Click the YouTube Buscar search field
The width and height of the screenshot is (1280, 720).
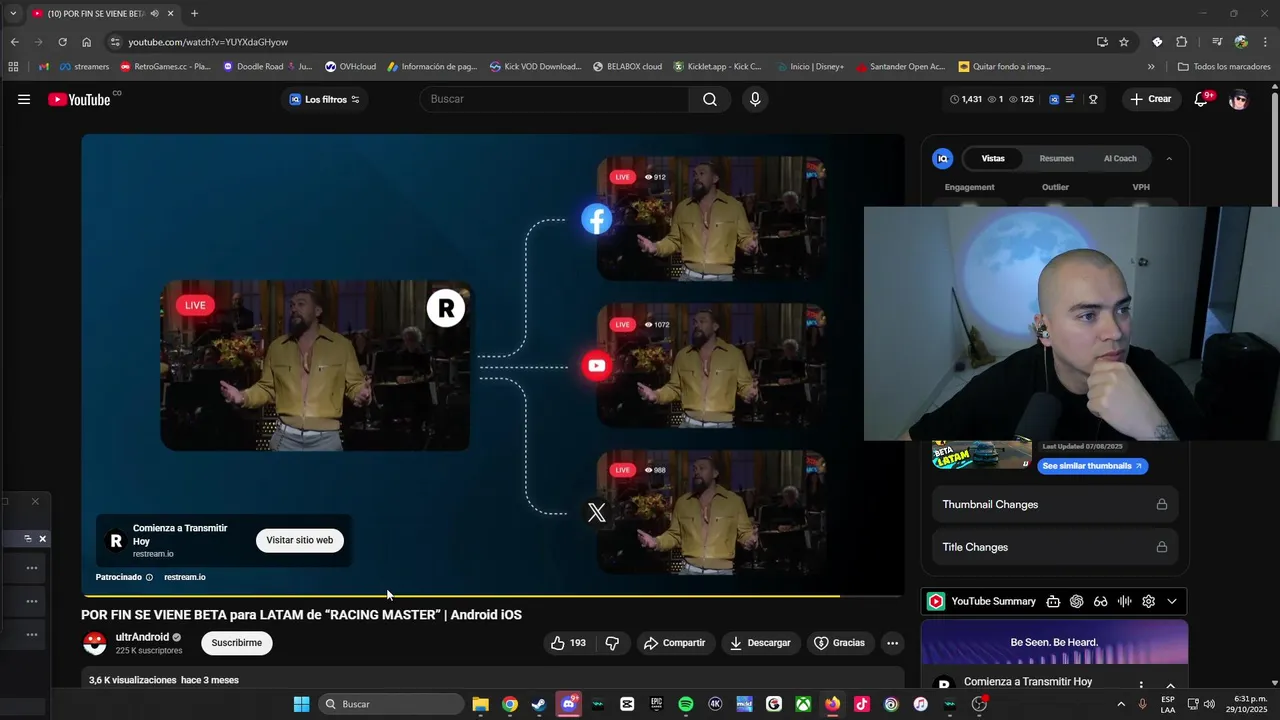pos(556,99)
